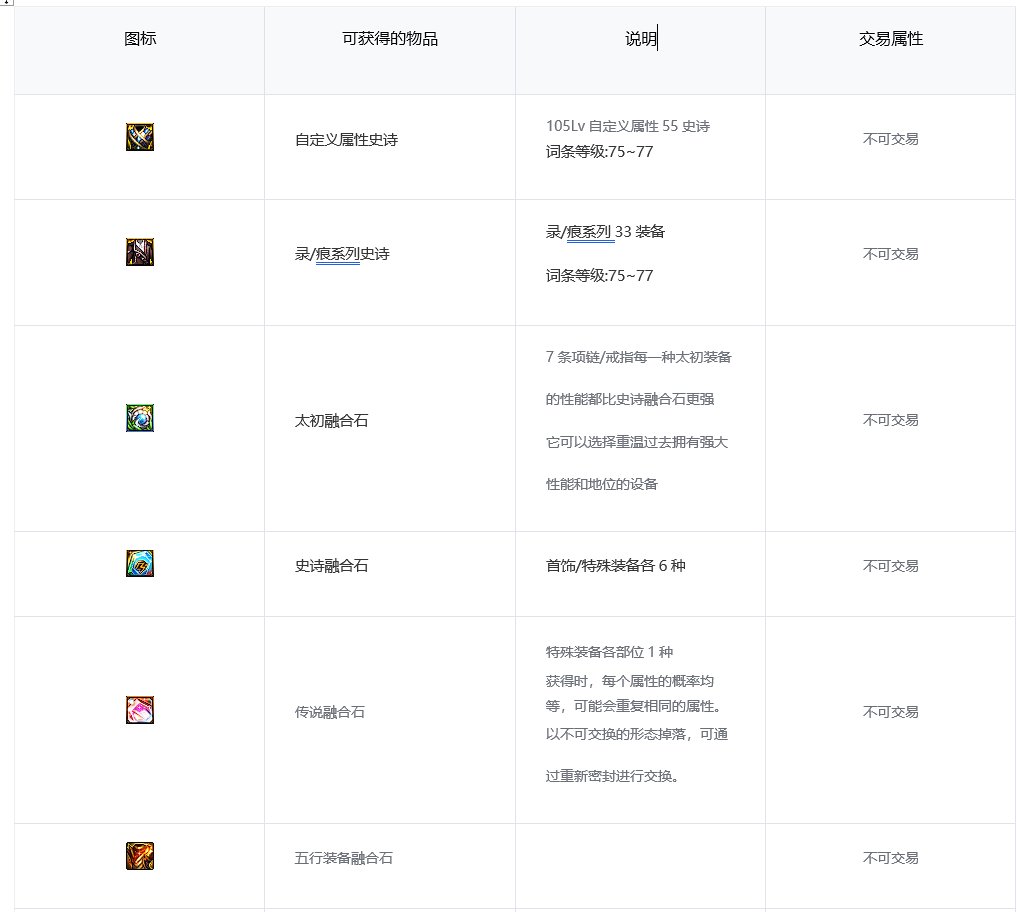
Task: Click the 史诗融合石 blue icon
Action: tap(140, 563)
